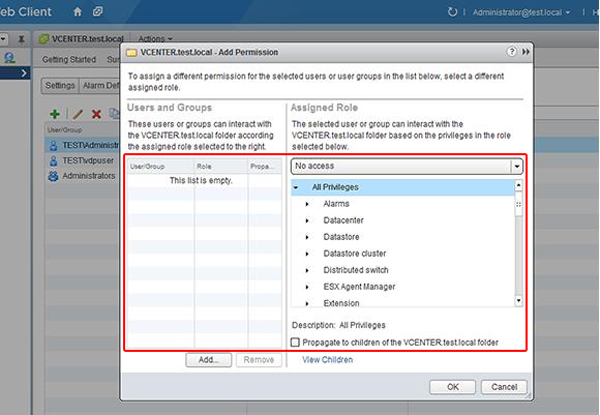The width and height of the screenshot is (600, 415).
Task: Select Administrators row in background list
Action: click(83, 176)
